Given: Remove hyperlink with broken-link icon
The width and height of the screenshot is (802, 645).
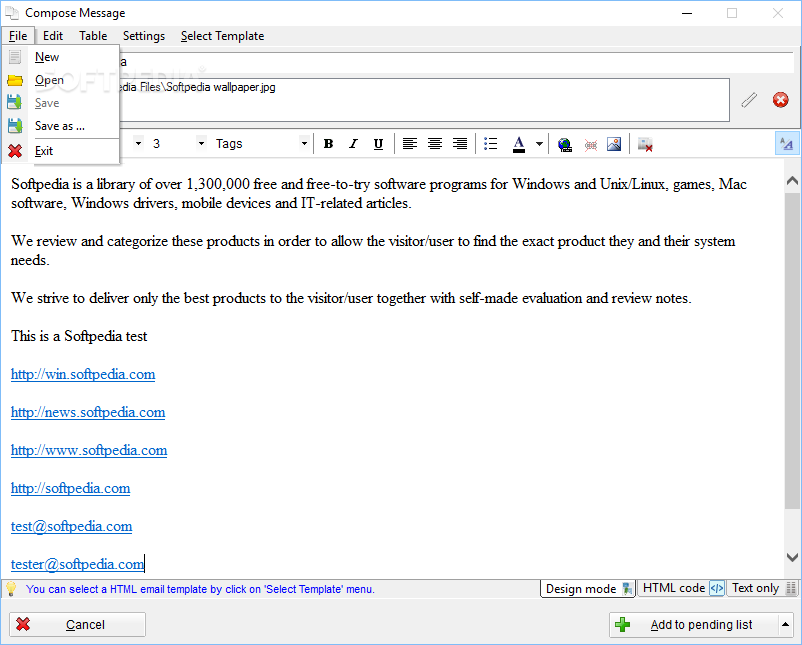Looking at the screenshot, I should (591, 145).
